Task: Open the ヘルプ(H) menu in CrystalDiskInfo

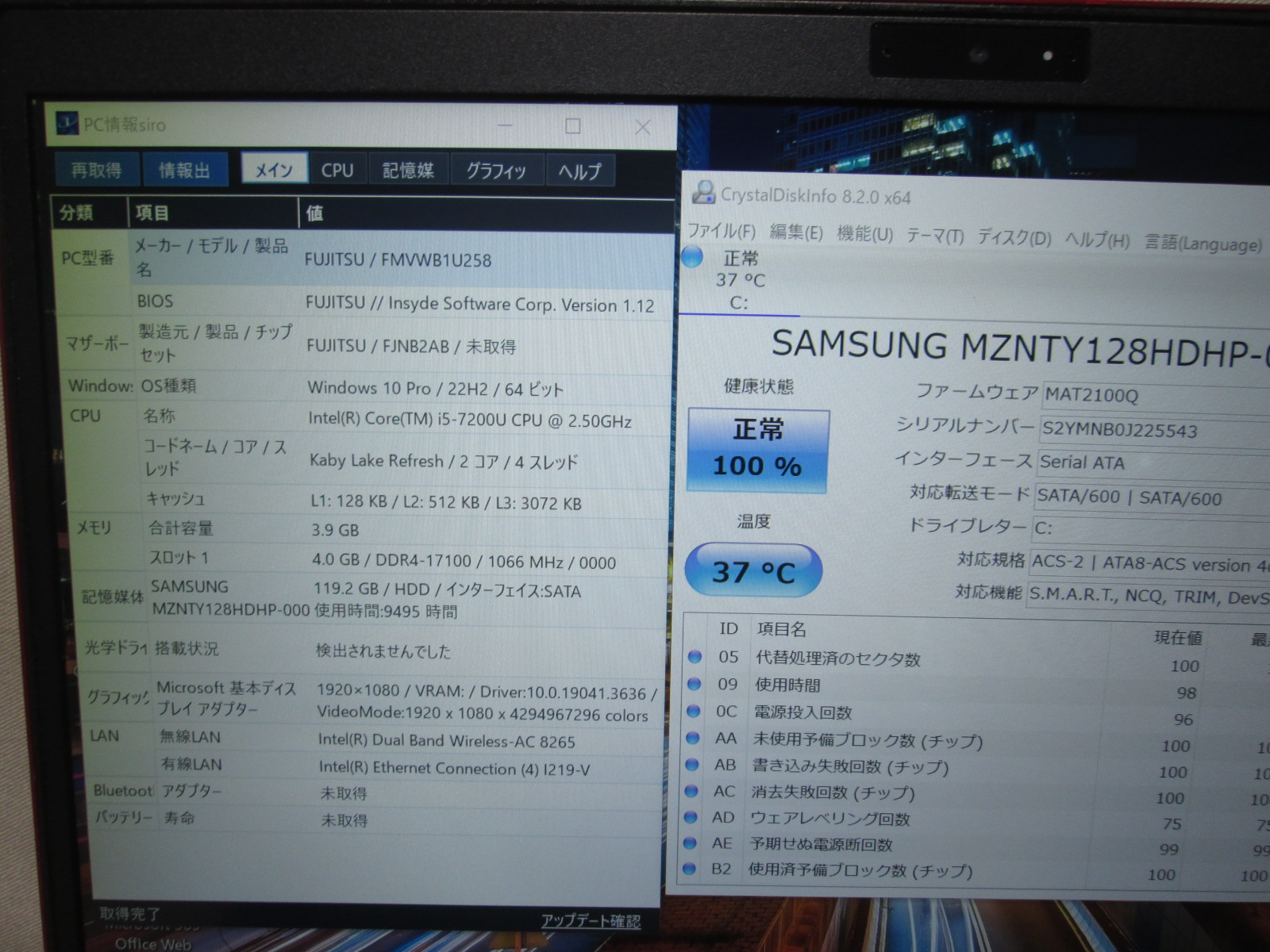Action: click(1097, 240)
